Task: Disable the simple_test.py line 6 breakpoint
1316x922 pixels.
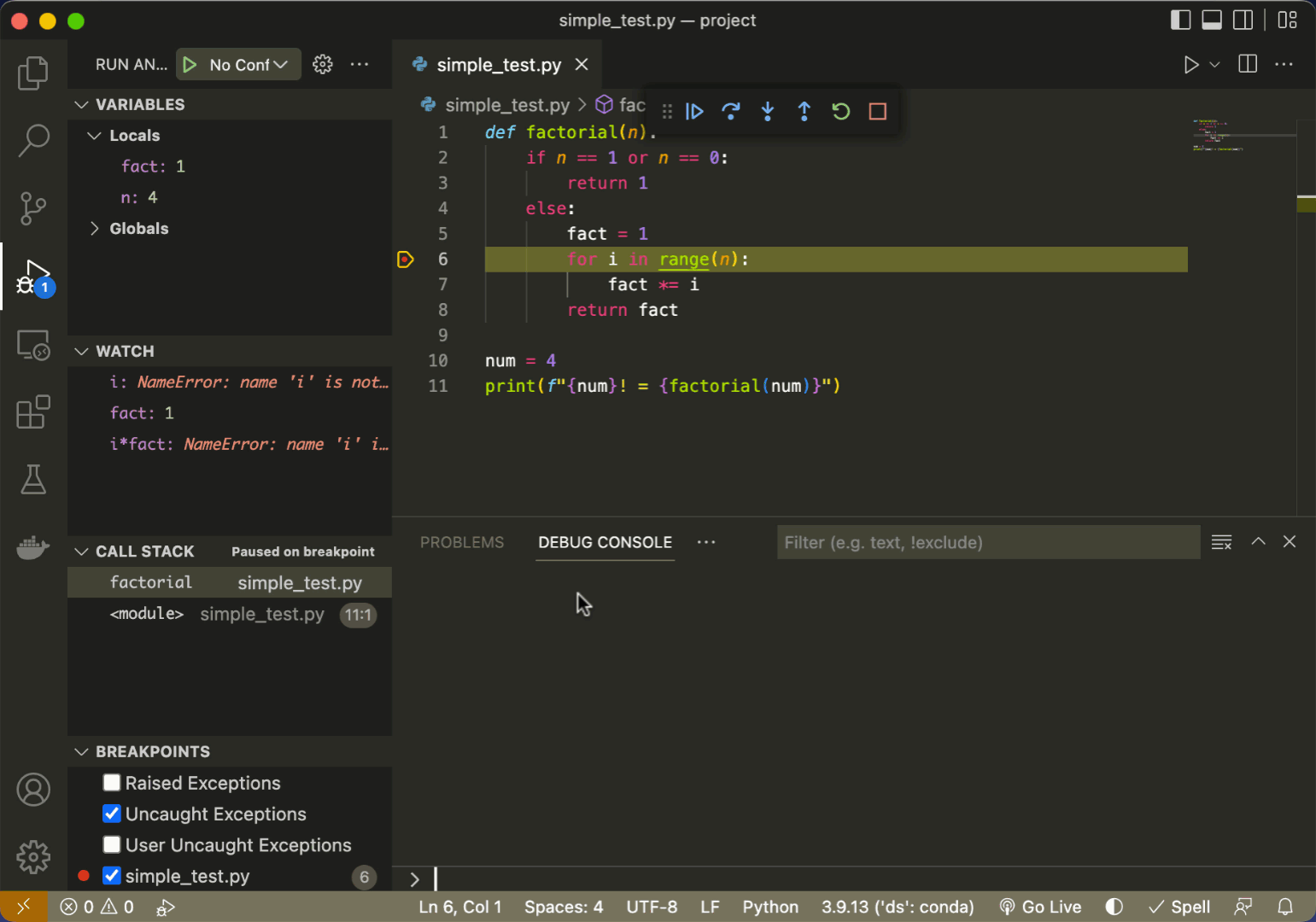Action: (x=111, y=875)
